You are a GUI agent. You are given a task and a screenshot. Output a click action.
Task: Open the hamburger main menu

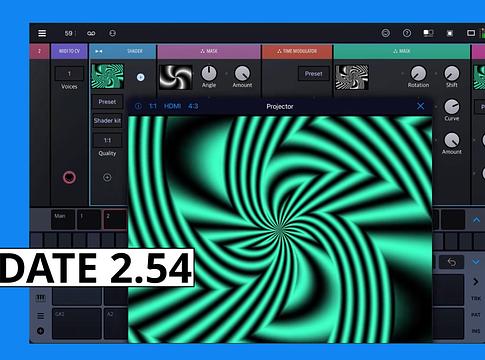42,33
